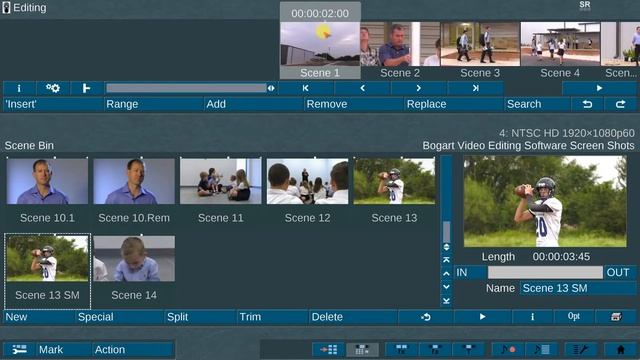The image size is (640, 360).
Task: Select Scene 13 SM thumbnail
Action: point(47,258)
